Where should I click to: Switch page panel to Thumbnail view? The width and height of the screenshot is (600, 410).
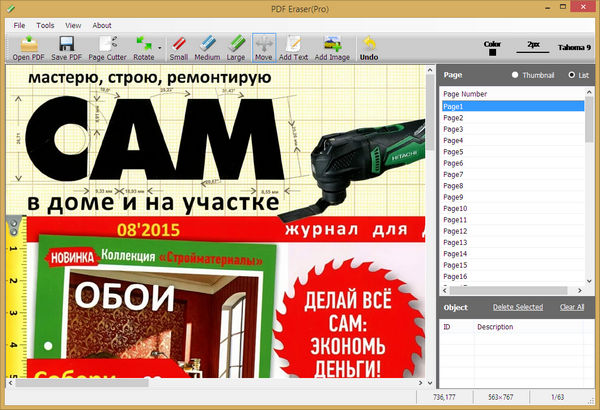click(x=515, y=75)
